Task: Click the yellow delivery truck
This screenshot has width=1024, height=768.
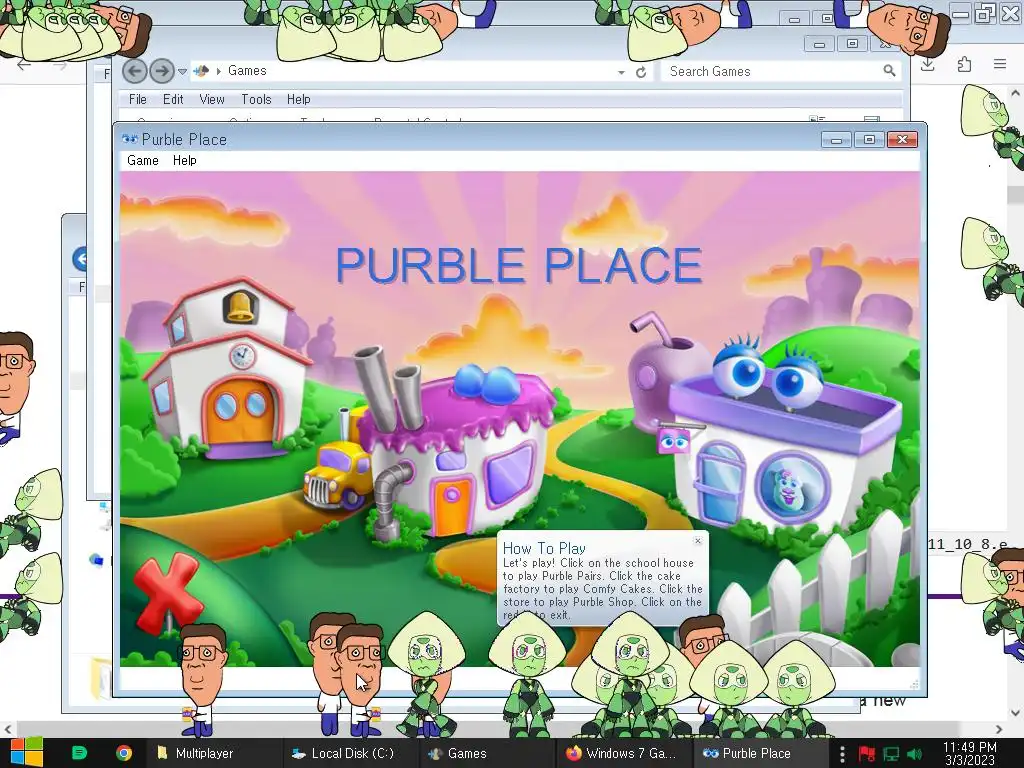Action: click(336, 473)
